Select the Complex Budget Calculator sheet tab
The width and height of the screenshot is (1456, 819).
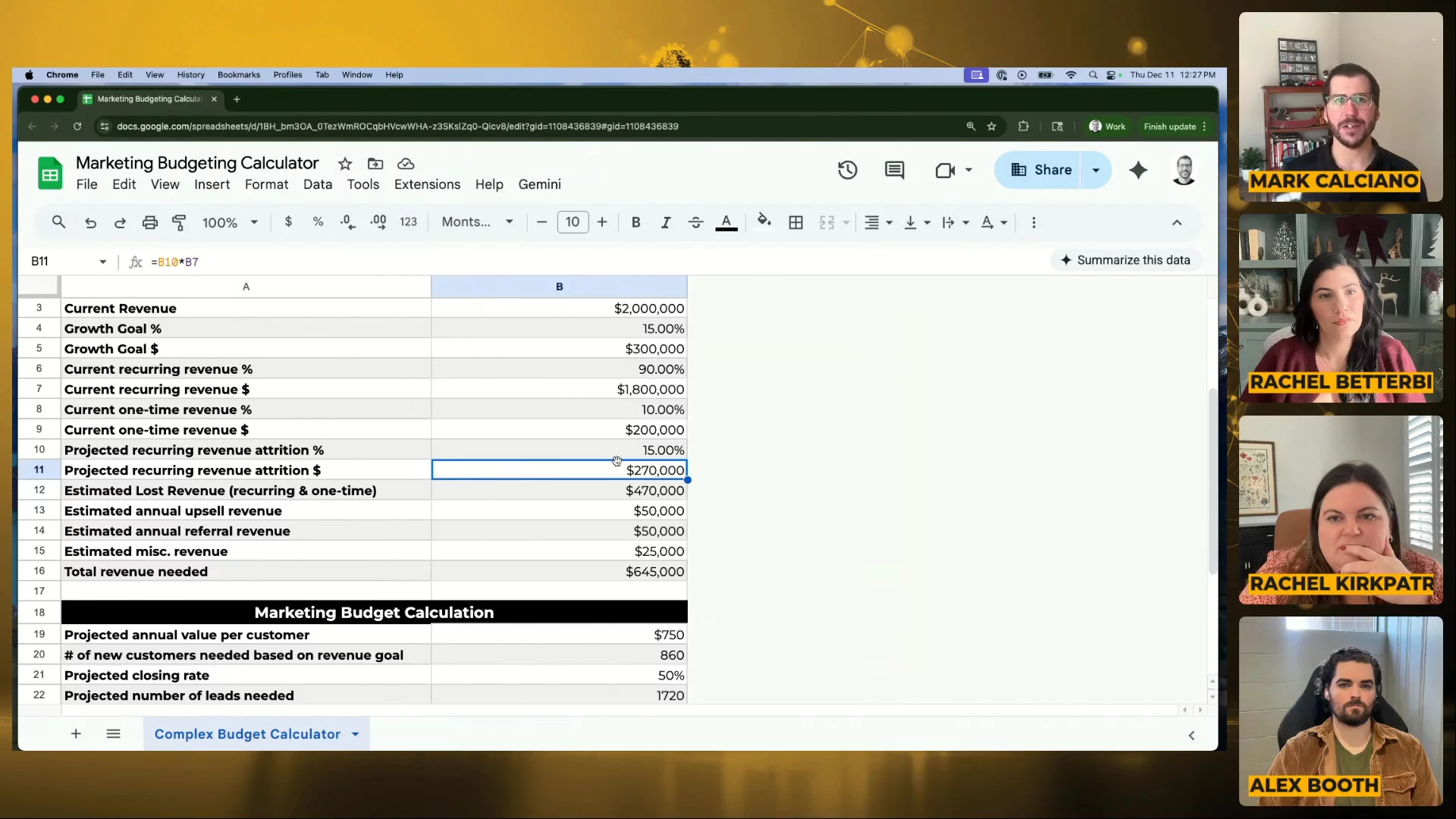click(247, 734)
